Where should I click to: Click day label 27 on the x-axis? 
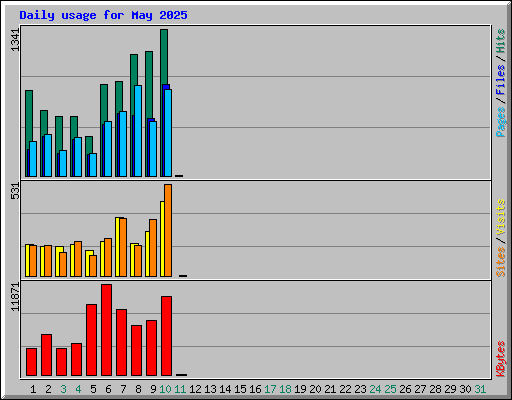click(420, 389)
